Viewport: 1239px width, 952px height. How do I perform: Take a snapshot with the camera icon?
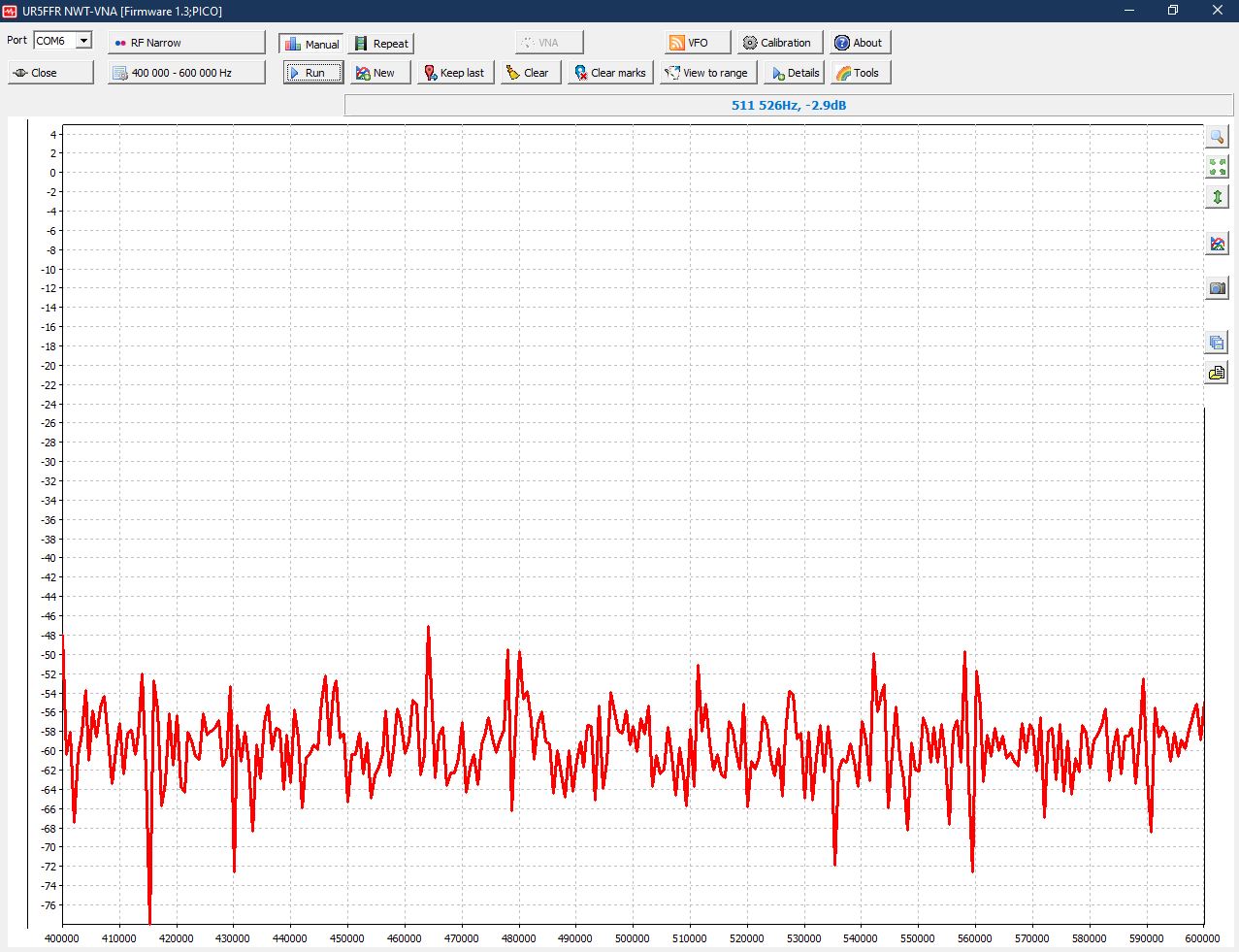tap(1217, 288)
